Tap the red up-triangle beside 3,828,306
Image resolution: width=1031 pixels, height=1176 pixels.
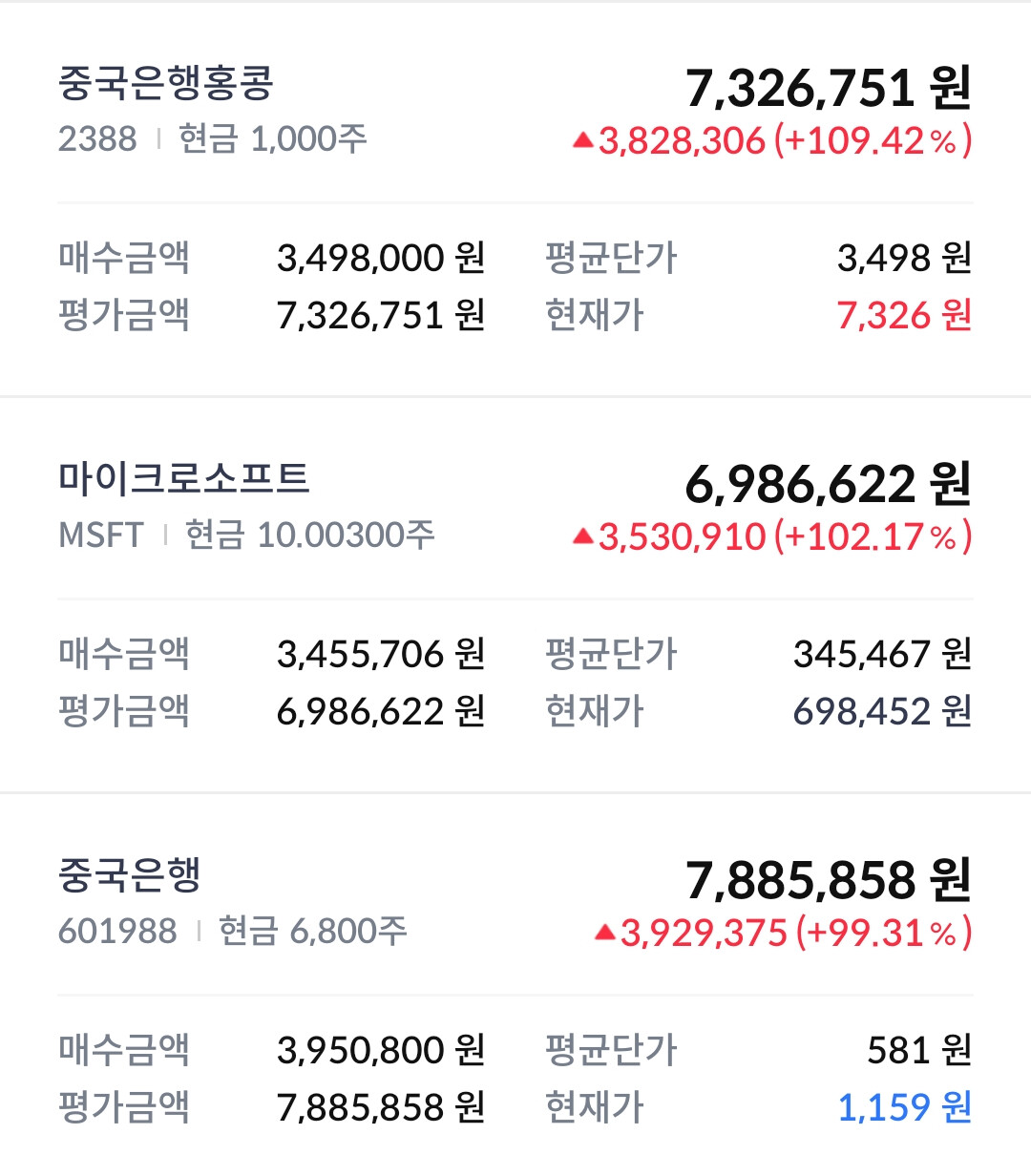[x=583, y=141]
